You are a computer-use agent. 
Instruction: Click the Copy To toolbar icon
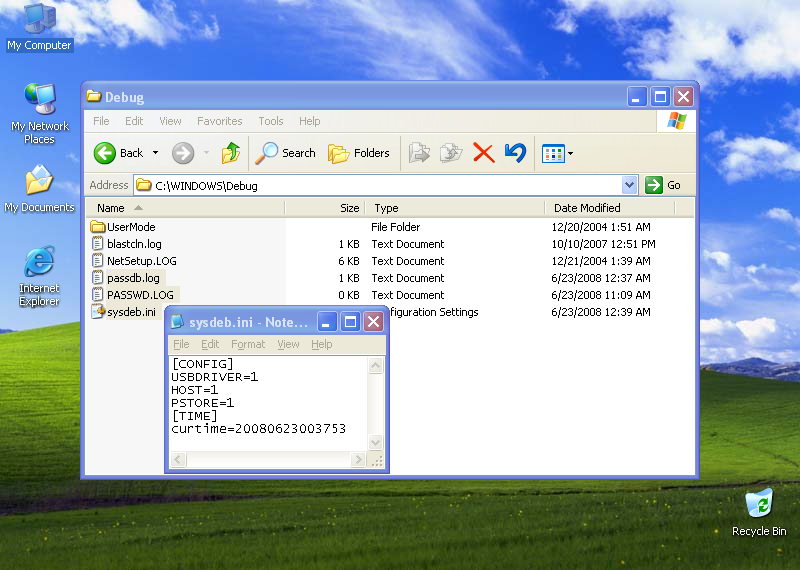pyautogui.click(x=451, y=153)
